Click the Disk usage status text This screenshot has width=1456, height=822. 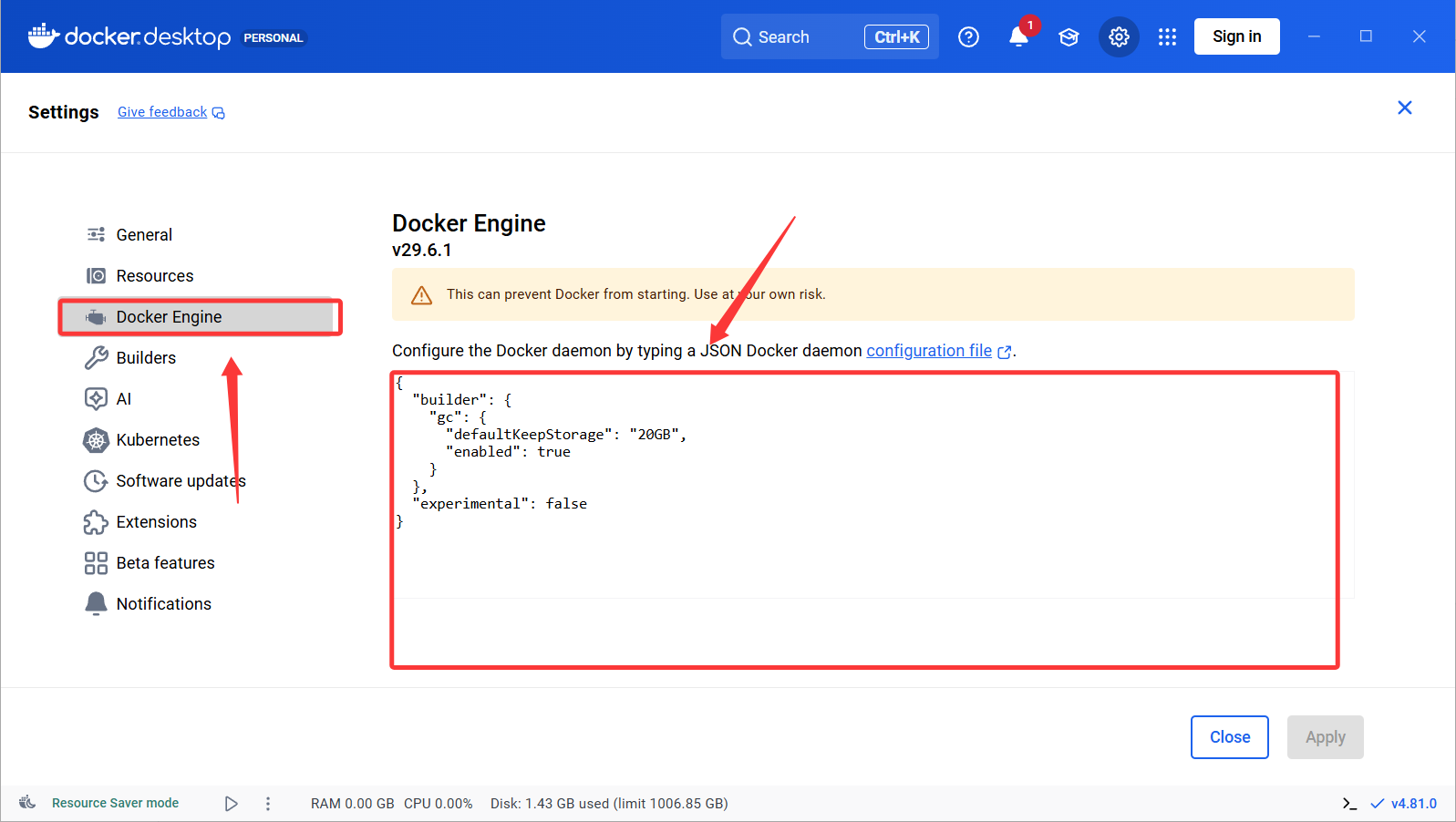click(x=609, y=804)
